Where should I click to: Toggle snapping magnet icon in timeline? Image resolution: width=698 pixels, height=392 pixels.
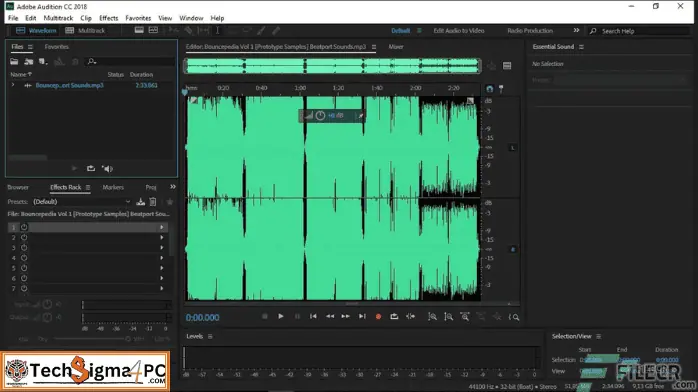click(x=490, y=89)
